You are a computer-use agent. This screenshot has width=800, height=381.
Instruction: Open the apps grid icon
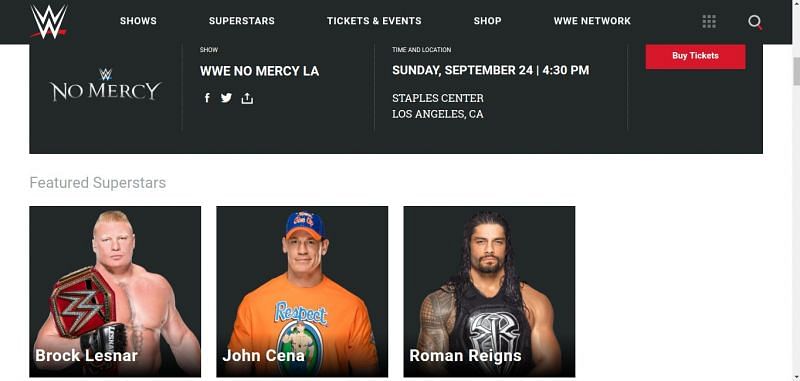tap(709, 21)
